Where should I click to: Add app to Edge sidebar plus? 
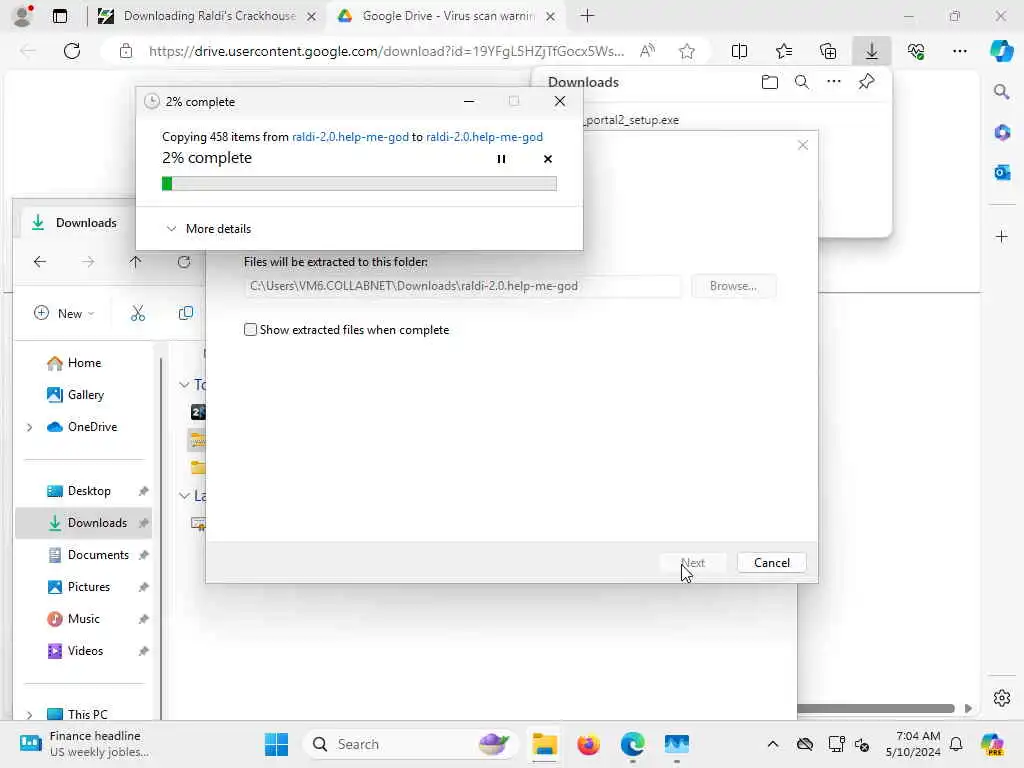[x=1001, y=236]
